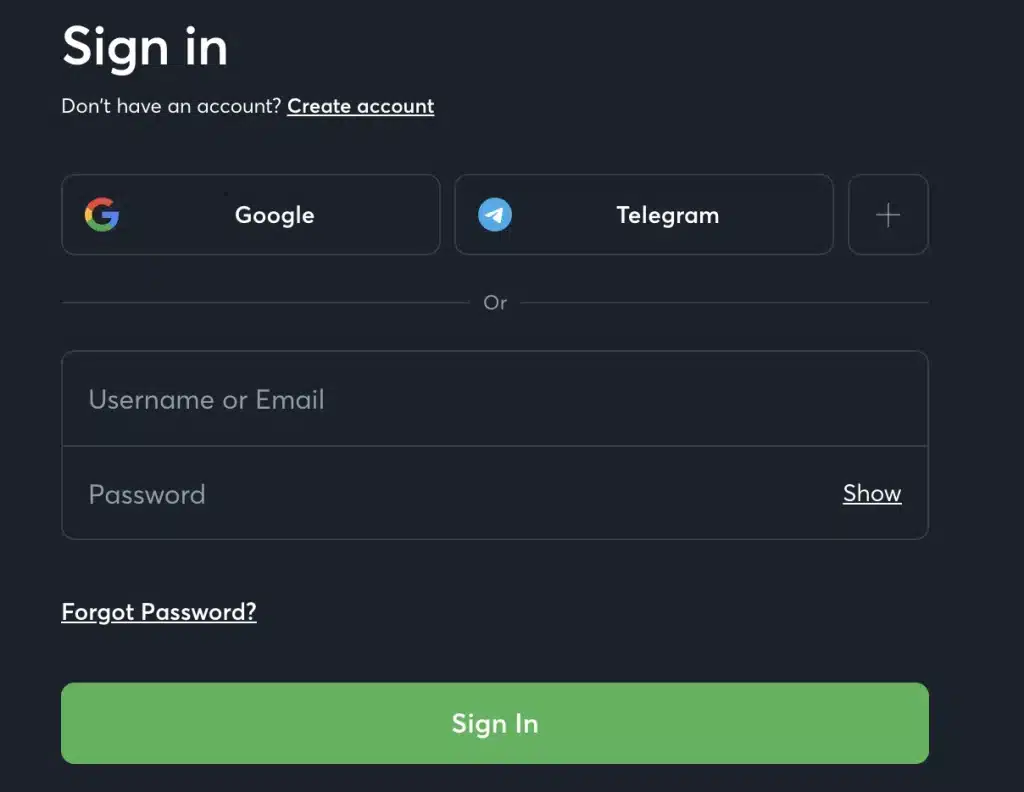Click the divider line right of "Or"
Viewport: 1024px width, 792px height.
[x=724, y=302]
